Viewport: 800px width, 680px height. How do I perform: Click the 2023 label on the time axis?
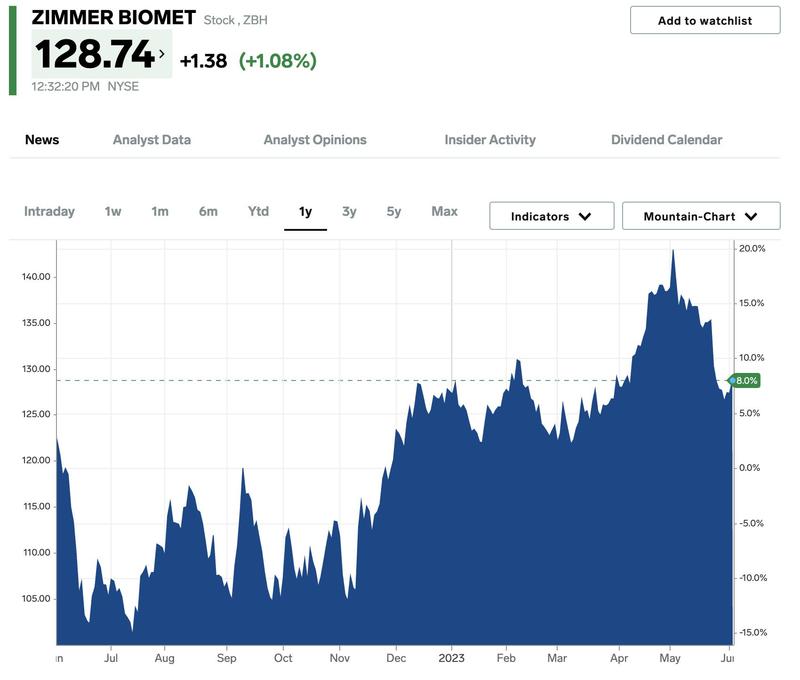coord(451,658)
